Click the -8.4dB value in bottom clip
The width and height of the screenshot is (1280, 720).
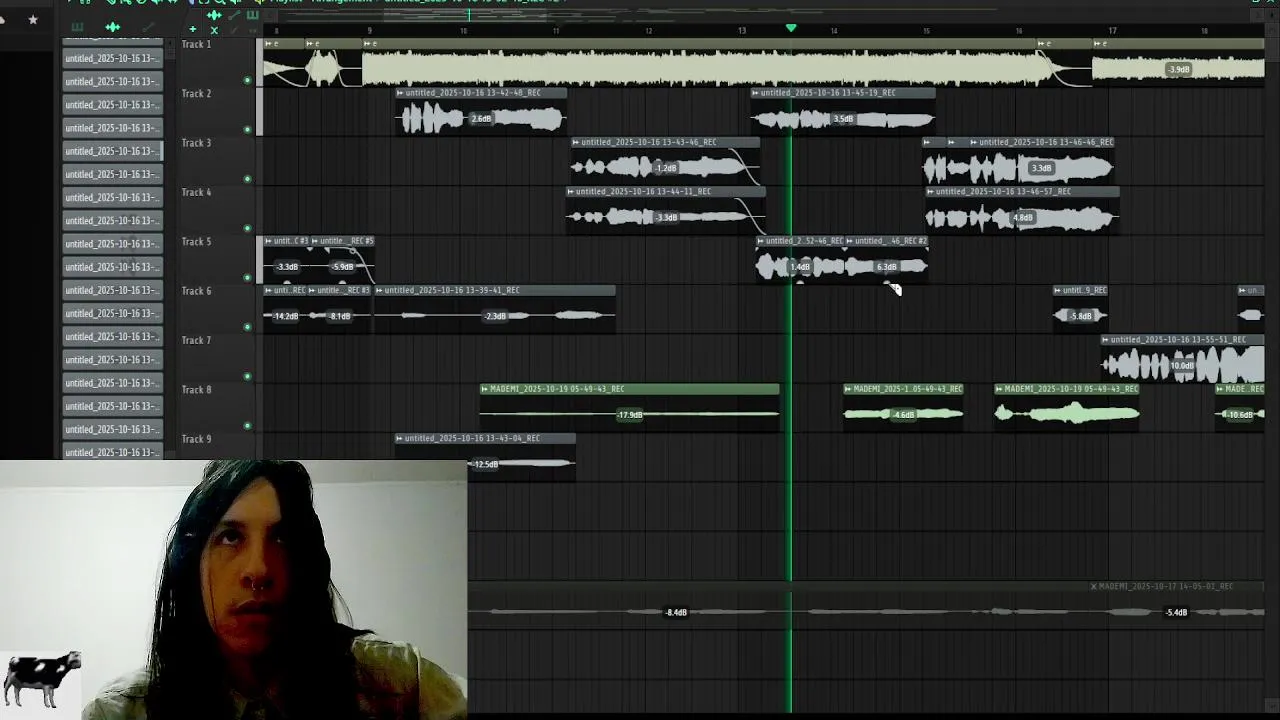pyautogui.click(x=676, y=612)
